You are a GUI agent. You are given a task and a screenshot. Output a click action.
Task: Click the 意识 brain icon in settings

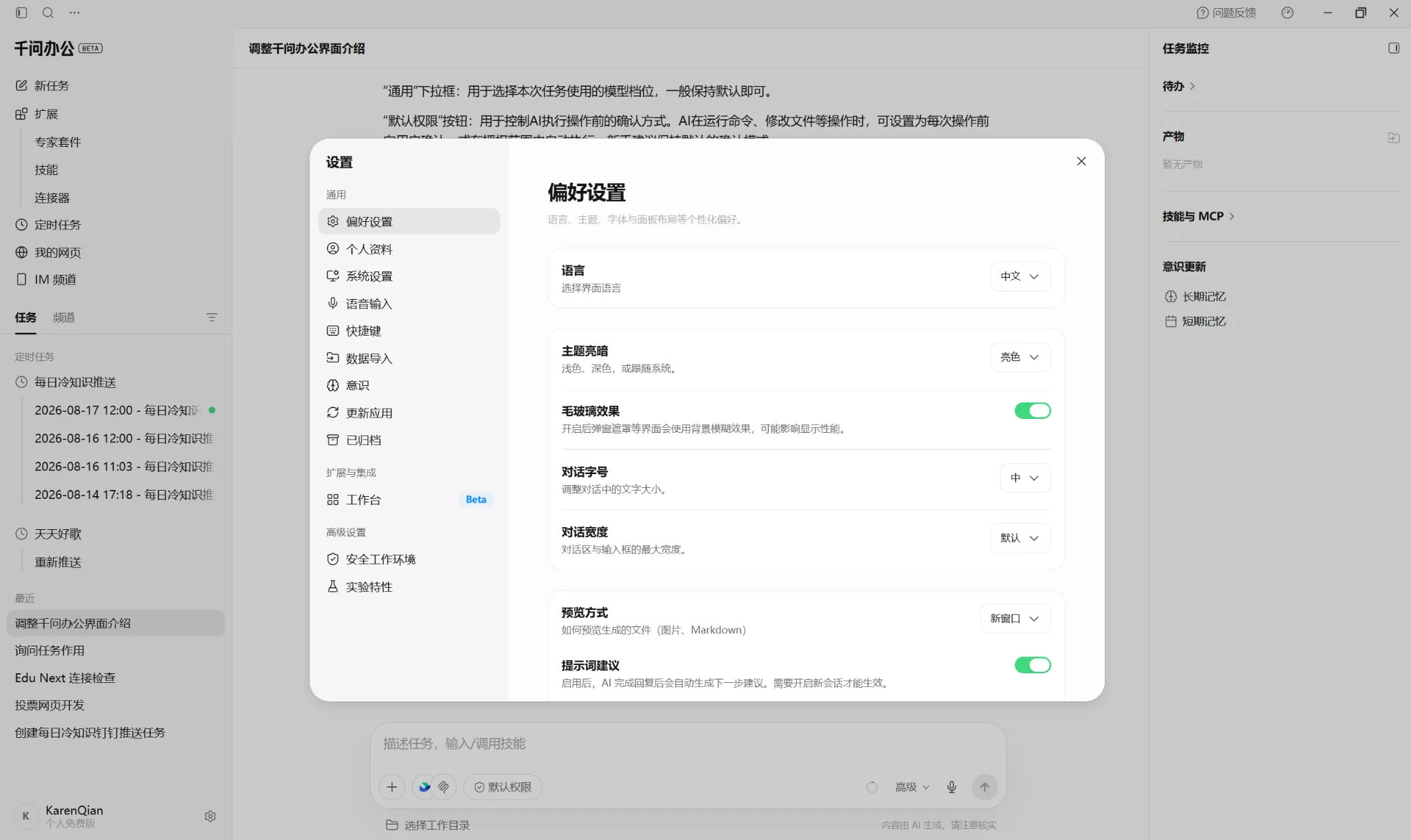click(x=333, y=385)
